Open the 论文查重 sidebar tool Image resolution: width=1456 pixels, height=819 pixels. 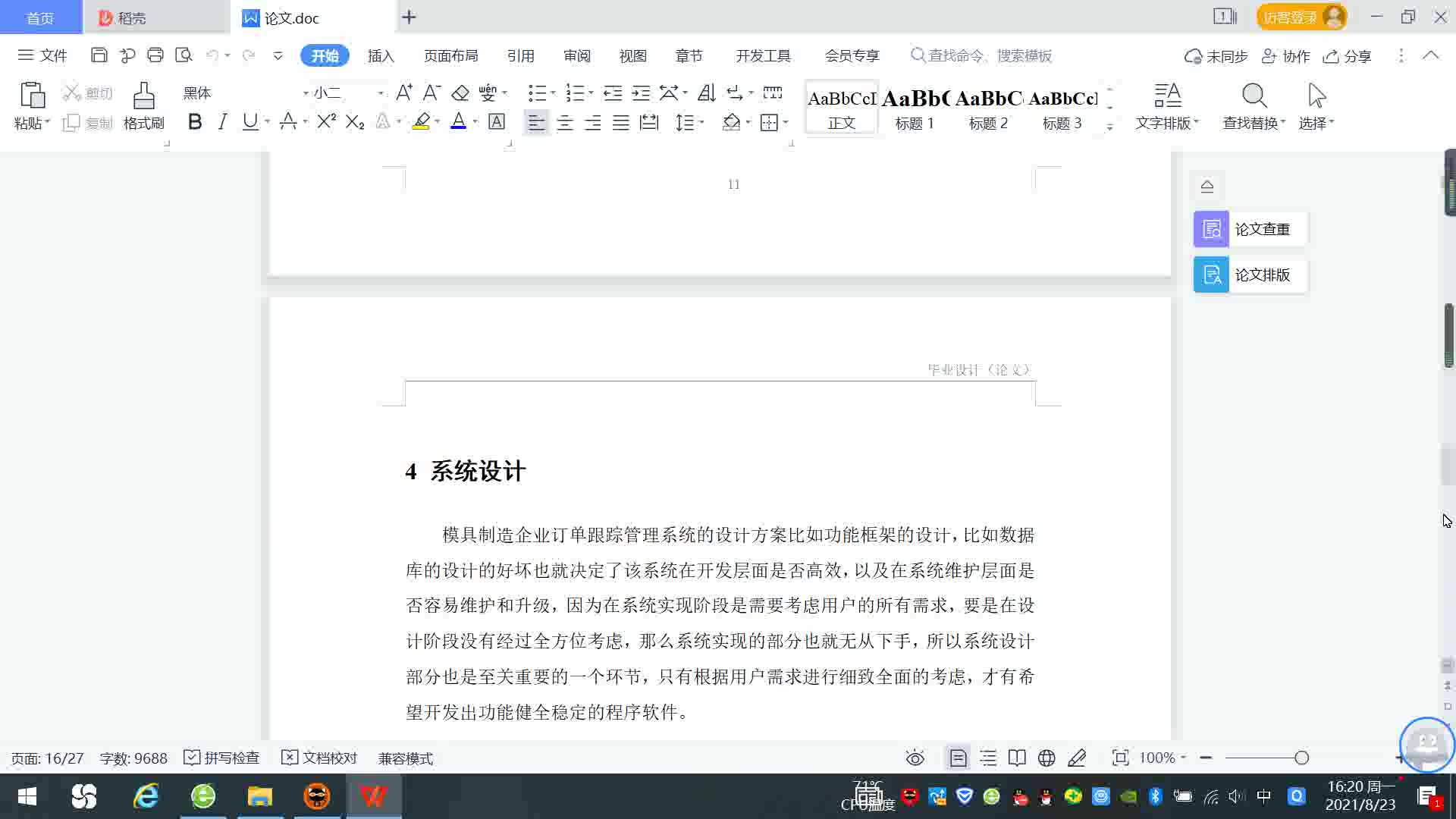[x=1250, y=229]
